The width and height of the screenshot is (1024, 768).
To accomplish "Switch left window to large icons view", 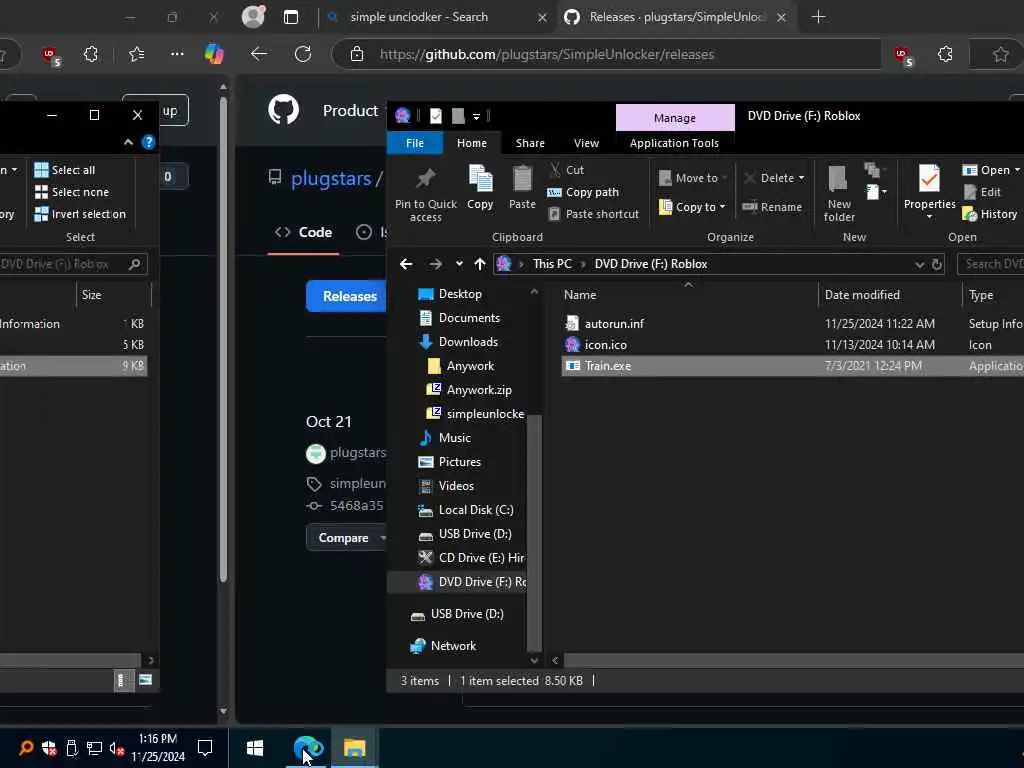I will 145,680.
